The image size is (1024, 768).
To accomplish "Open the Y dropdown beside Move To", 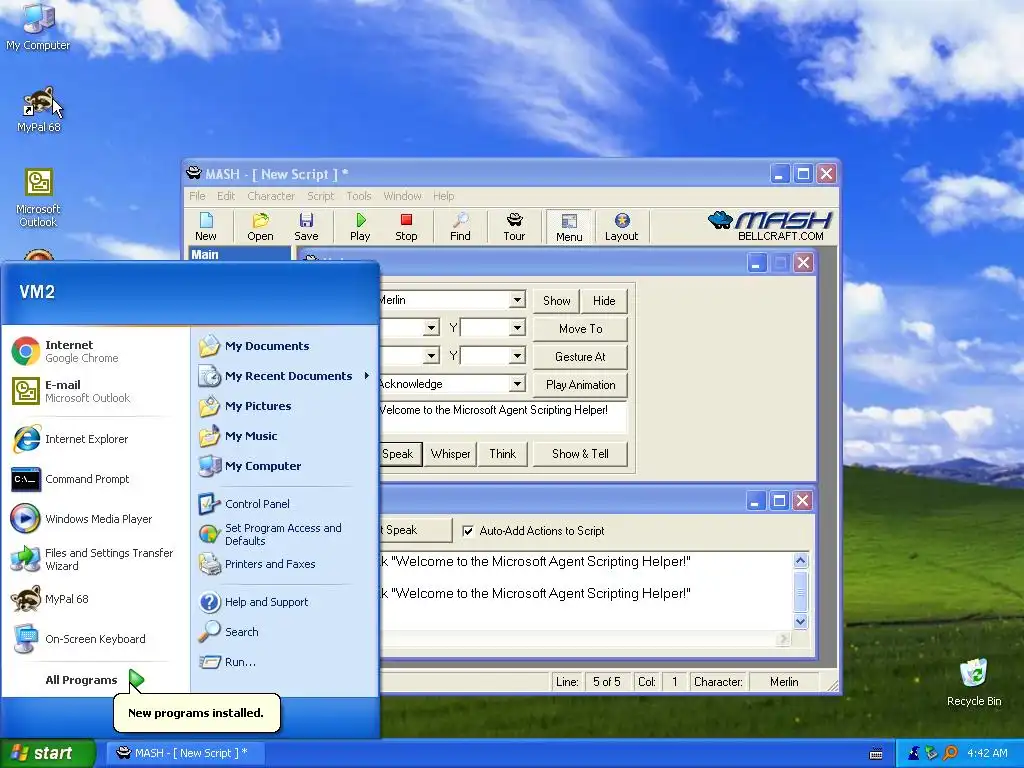I will [517, 328].
